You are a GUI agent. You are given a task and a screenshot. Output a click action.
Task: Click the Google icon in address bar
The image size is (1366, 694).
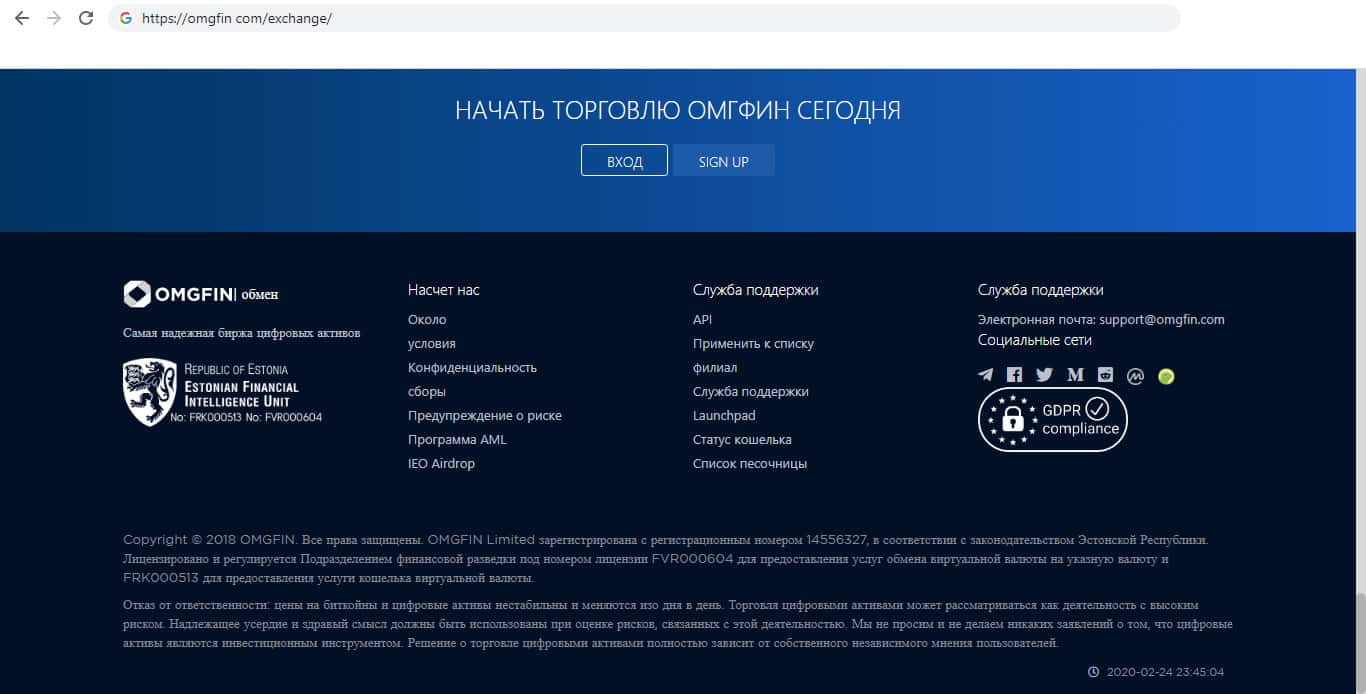126,18
